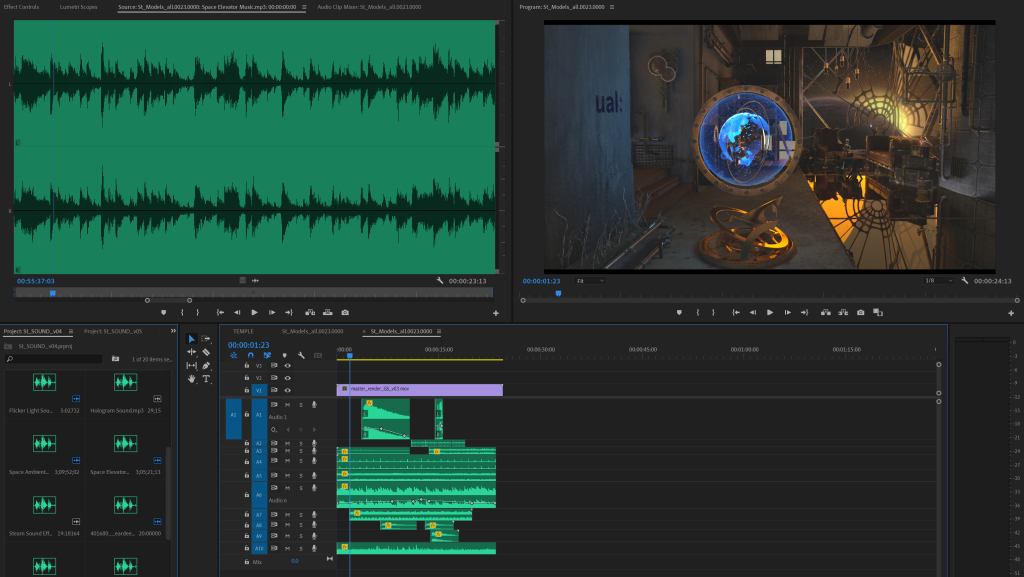Open A1 show keyframes menu
This screenshot has width=1024, height=577.
[x=274, y=429]
